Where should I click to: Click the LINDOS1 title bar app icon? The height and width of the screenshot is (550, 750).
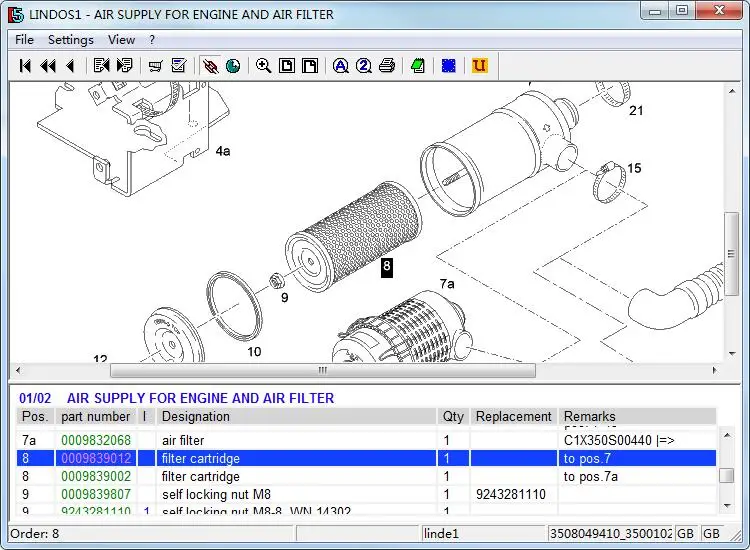click(16, 15)
